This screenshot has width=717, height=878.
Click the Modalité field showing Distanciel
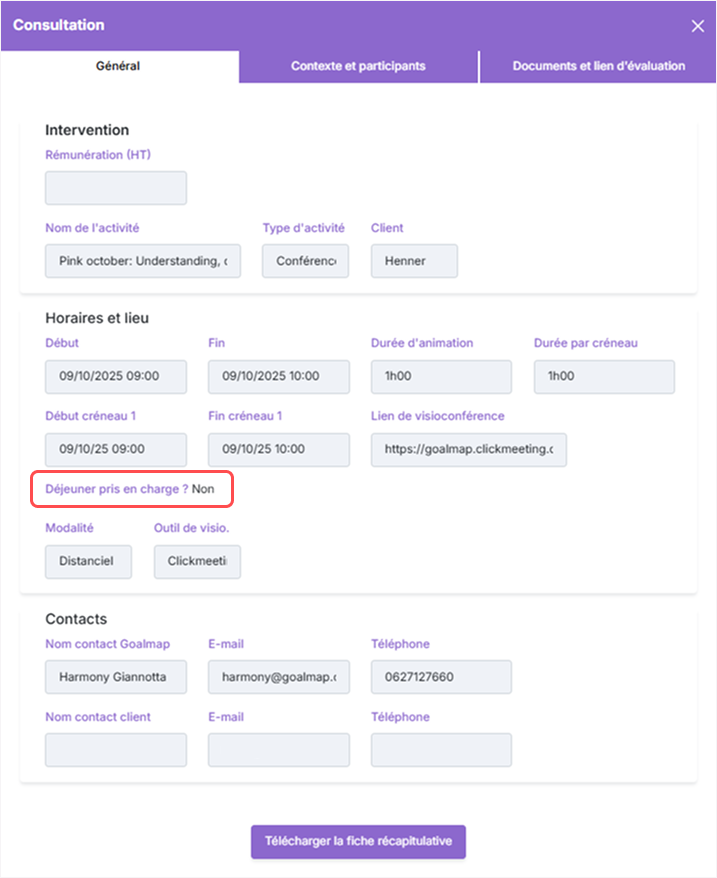point(89,562)
